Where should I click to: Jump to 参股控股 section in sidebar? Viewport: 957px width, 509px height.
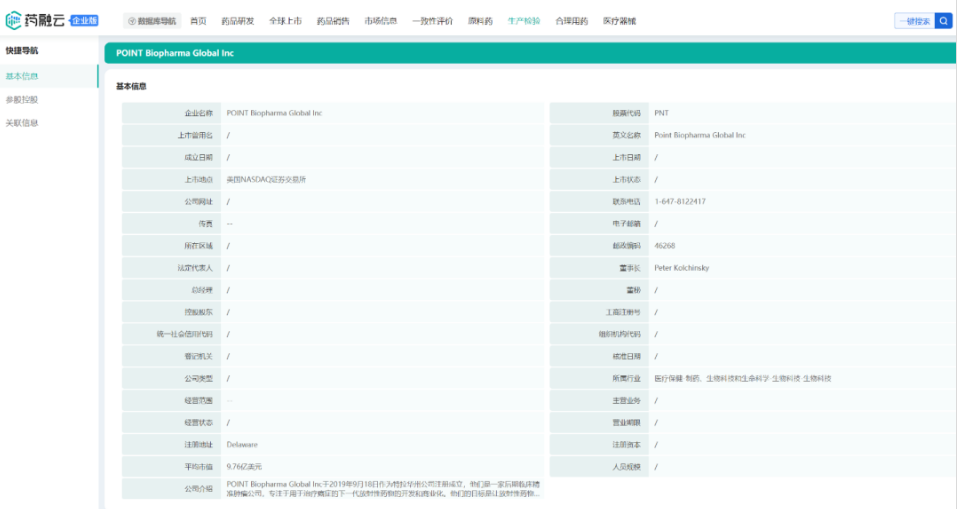pyautogui.click(x=22, y=100)
